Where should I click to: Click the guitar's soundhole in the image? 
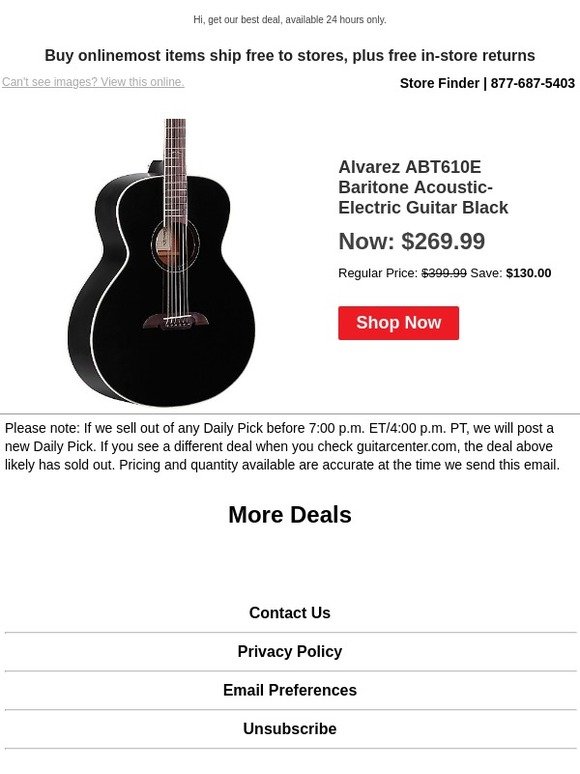tap(175, 246)
